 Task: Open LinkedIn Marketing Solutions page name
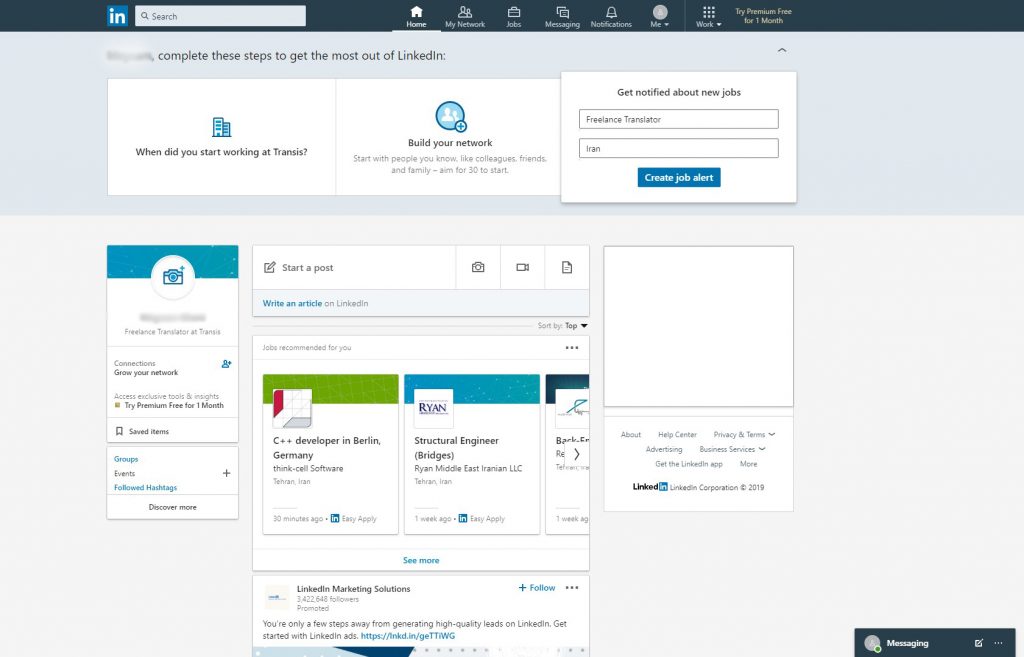(x=353, y=588)
